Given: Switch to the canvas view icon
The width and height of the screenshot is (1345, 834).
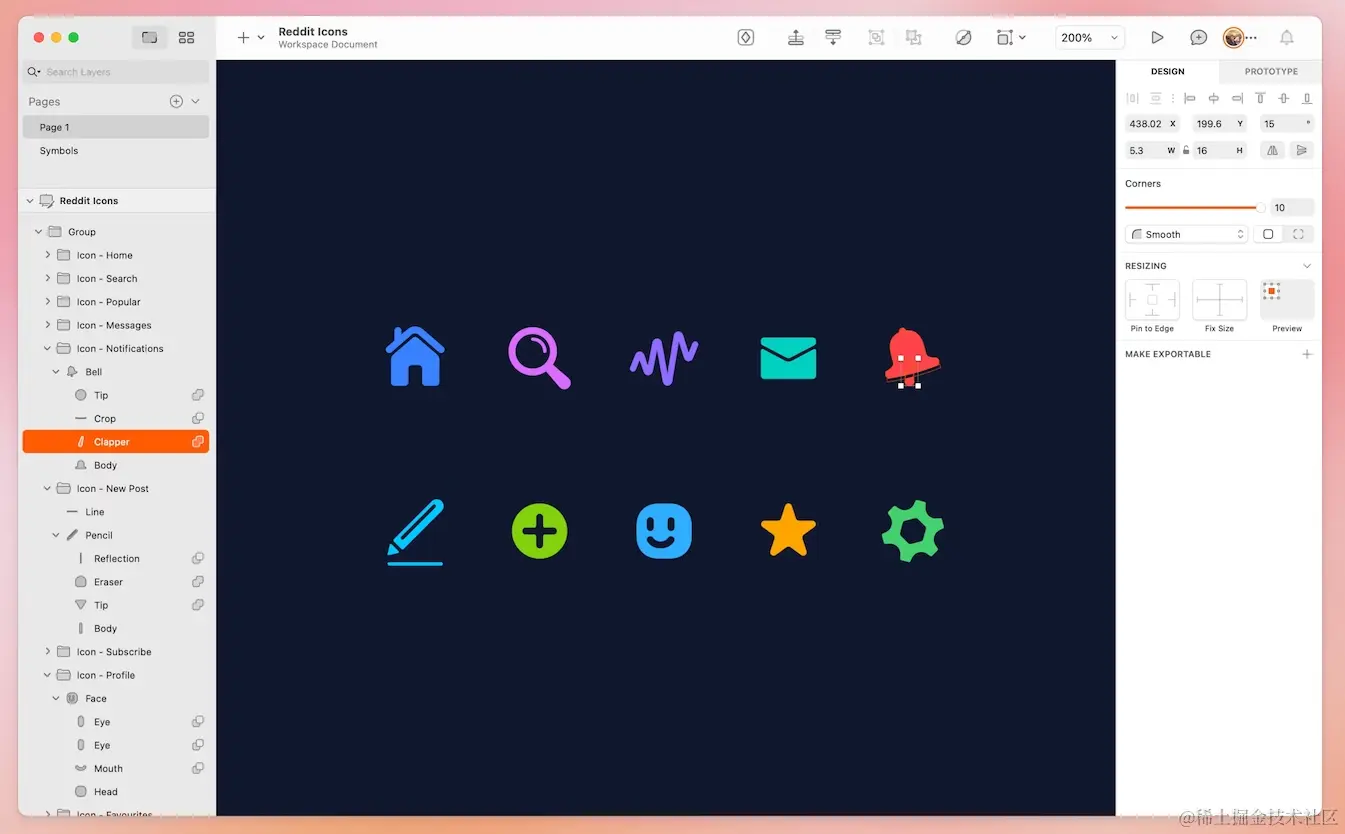Looking at the screenshot, I should pyautogui.click(x=149, y=37).
